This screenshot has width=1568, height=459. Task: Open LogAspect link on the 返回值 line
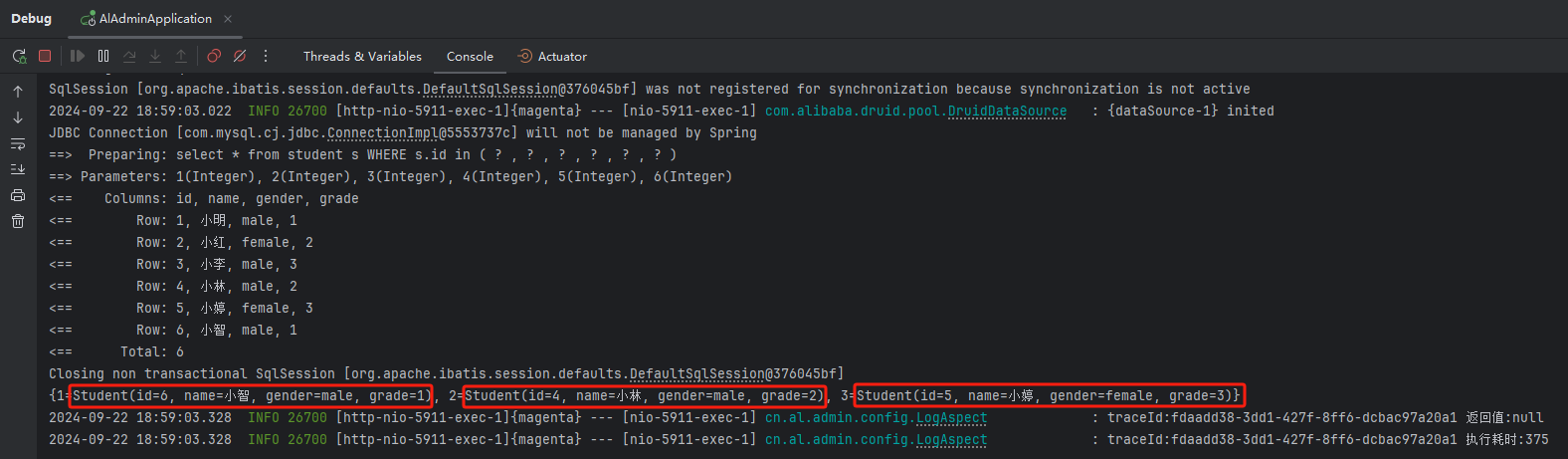[x=951, y=418]
